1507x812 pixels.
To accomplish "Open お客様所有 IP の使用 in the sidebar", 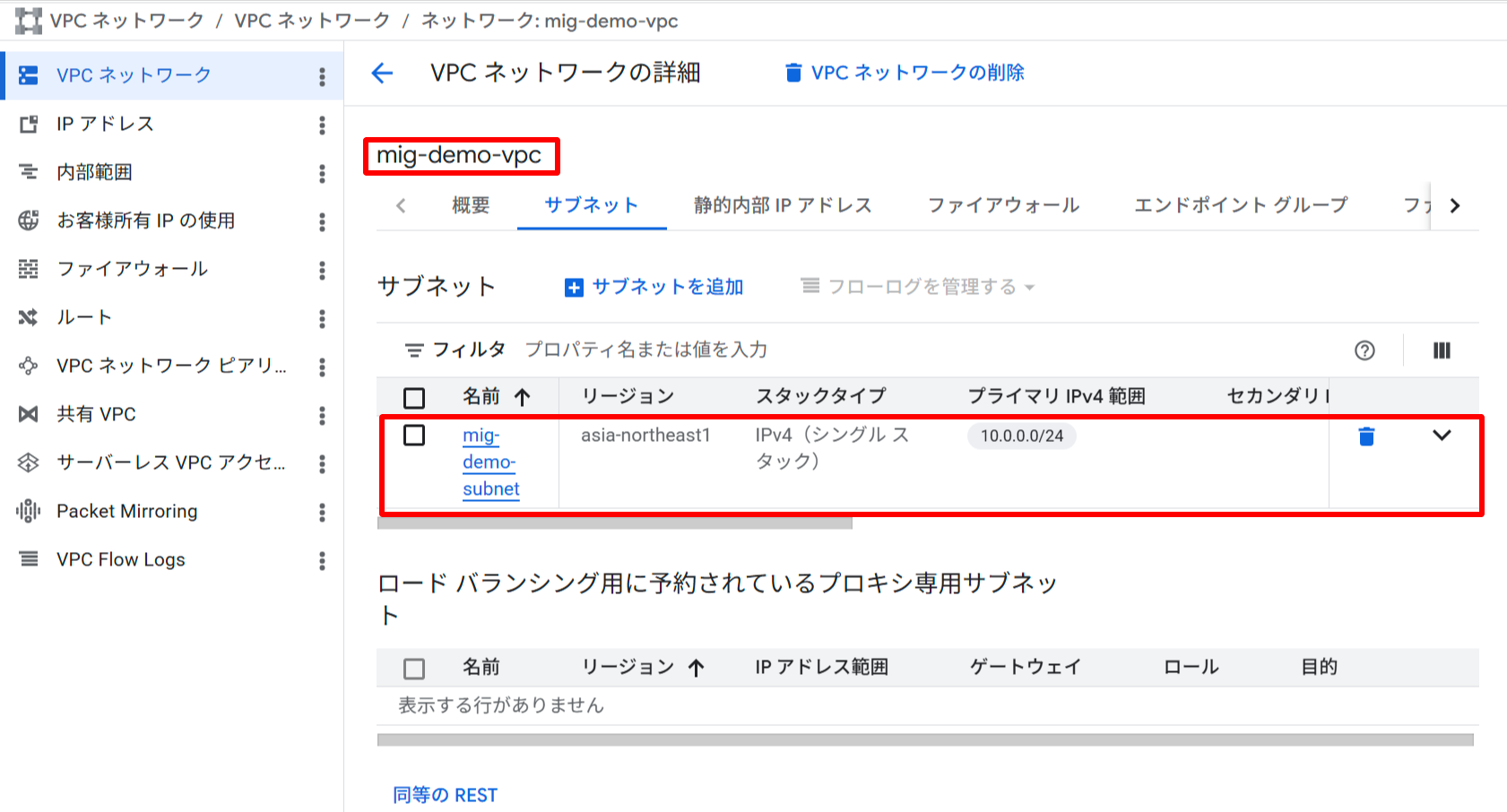I will tap(146, 220).
